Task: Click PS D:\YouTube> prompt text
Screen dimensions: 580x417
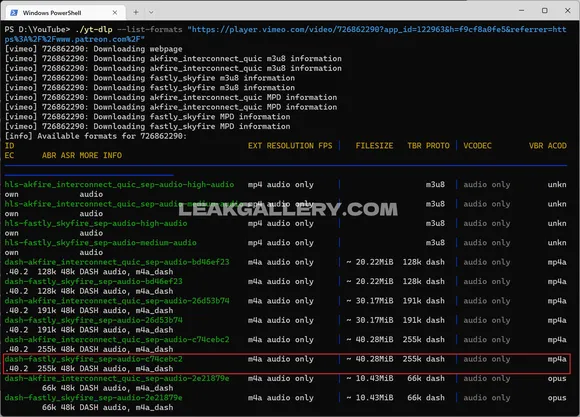Action: pyautogui.click(x=37, y=29)
